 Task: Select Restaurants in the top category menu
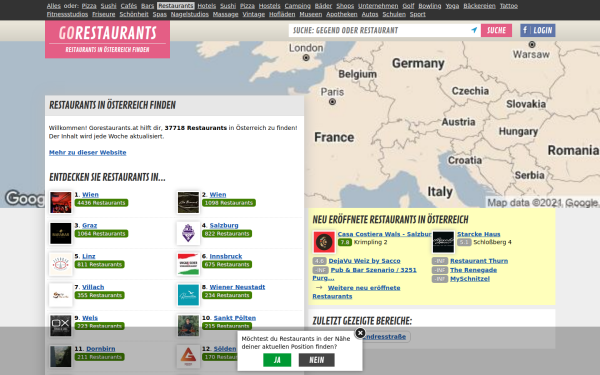(x=176, y=6)
